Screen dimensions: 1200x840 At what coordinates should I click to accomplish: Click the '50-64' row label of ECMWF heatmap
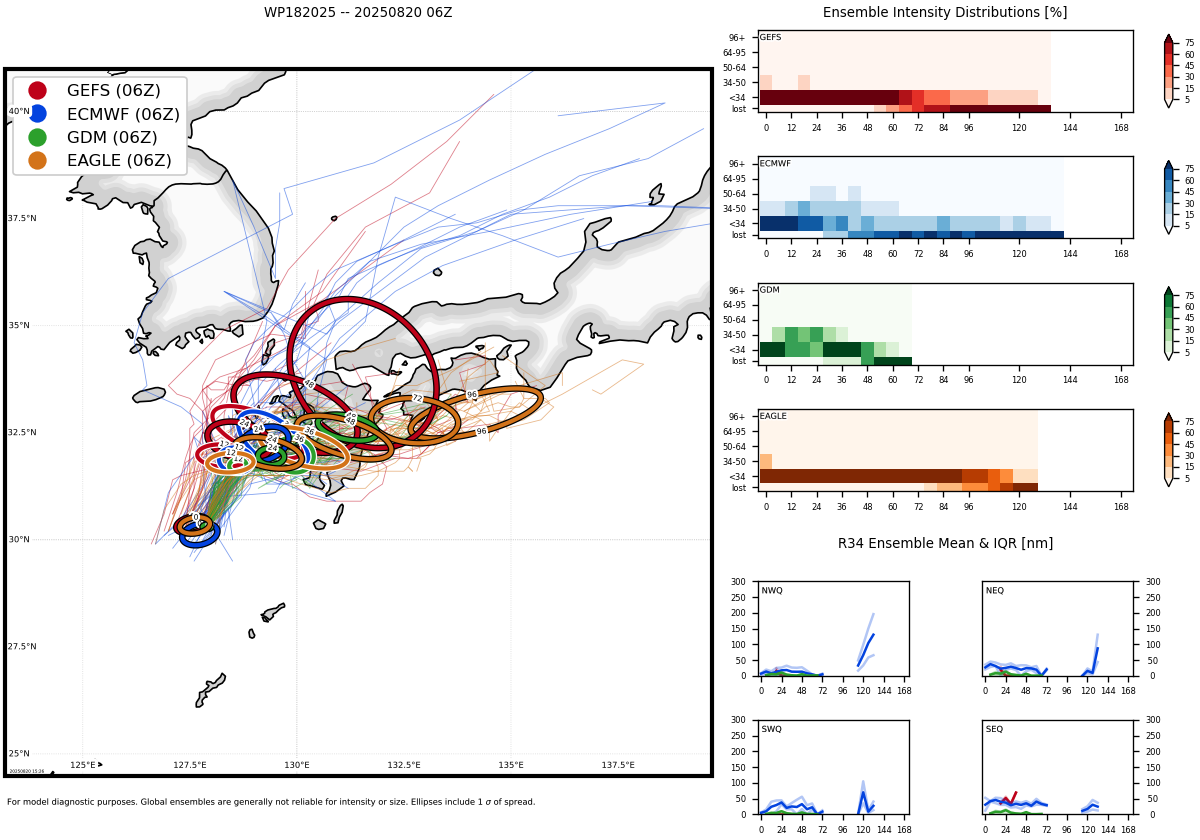pyautogui.click(x=735, y=193)
